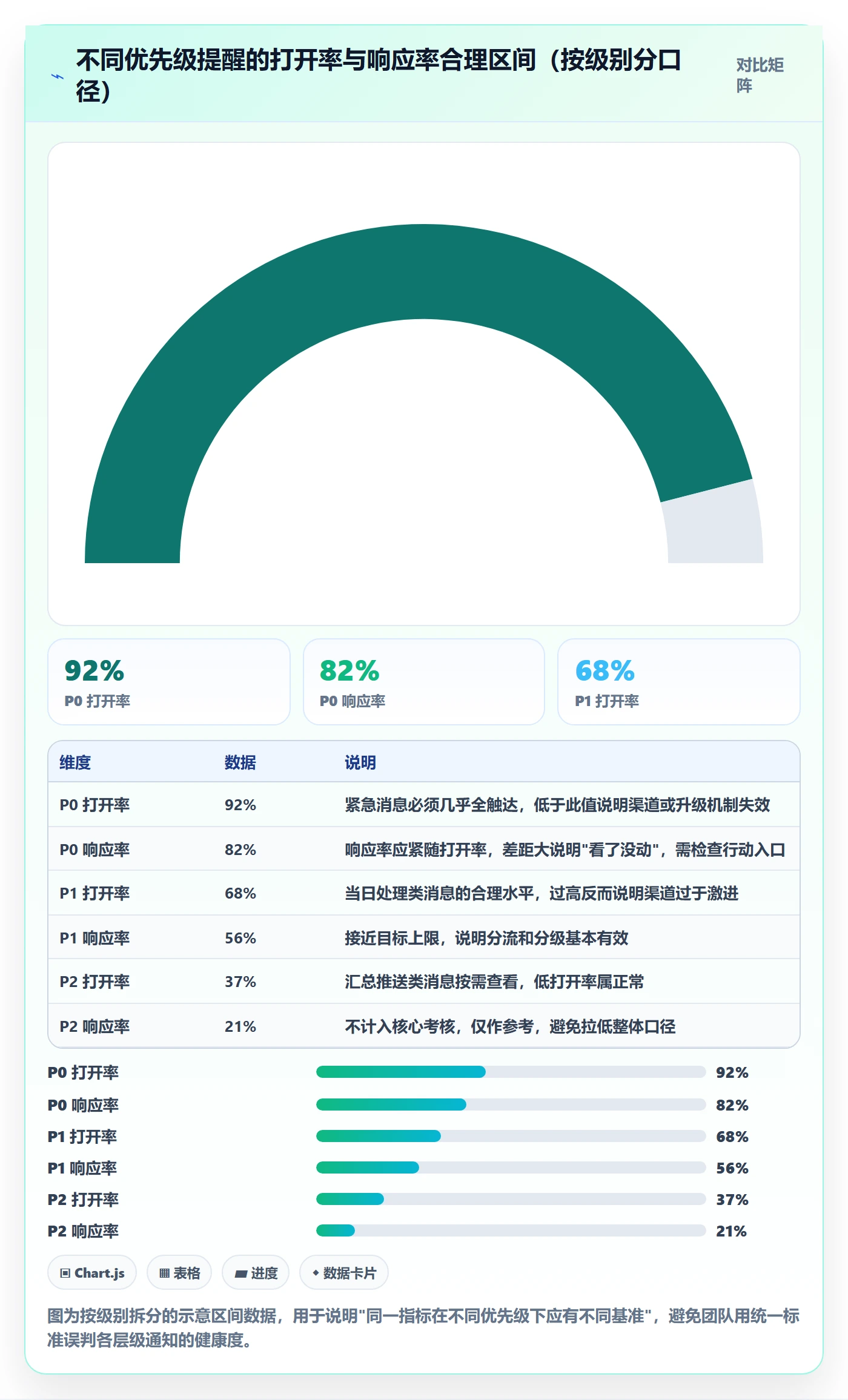Click the 21% table cell

tap(240, 1026)
